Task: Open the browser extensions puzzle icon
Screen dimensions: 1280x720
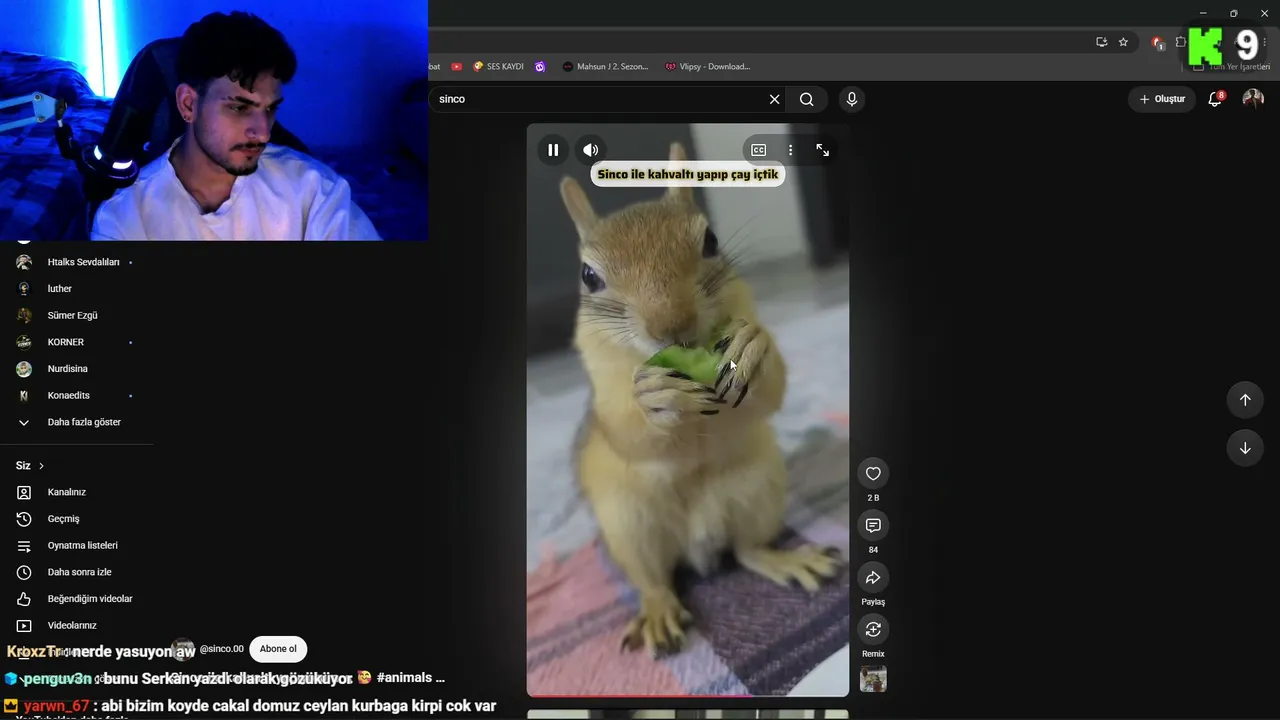Action: coord(1180,42)
